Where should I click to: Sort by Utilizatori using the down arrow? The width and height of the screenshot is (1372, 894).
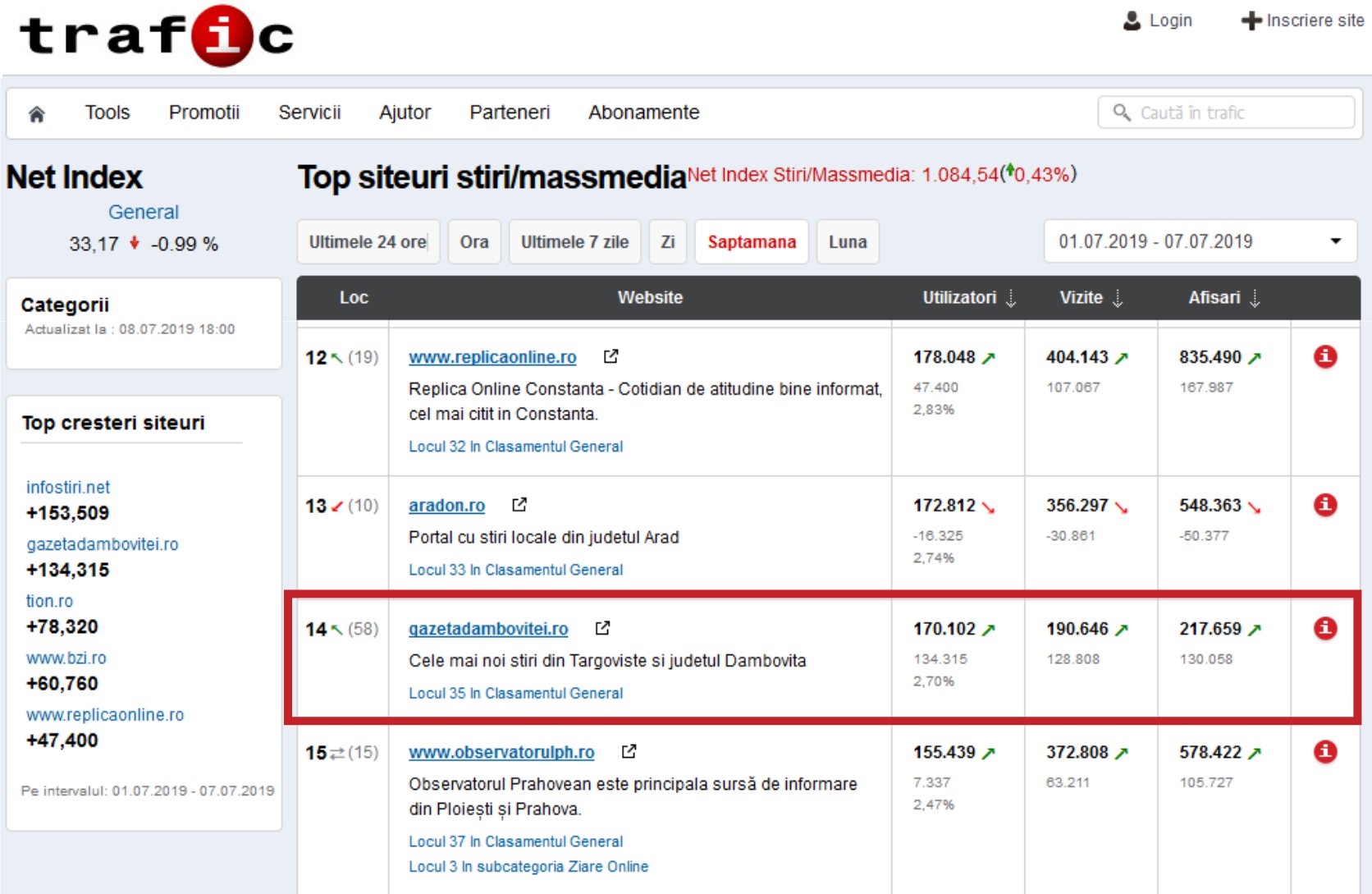tap(1011, 298)
